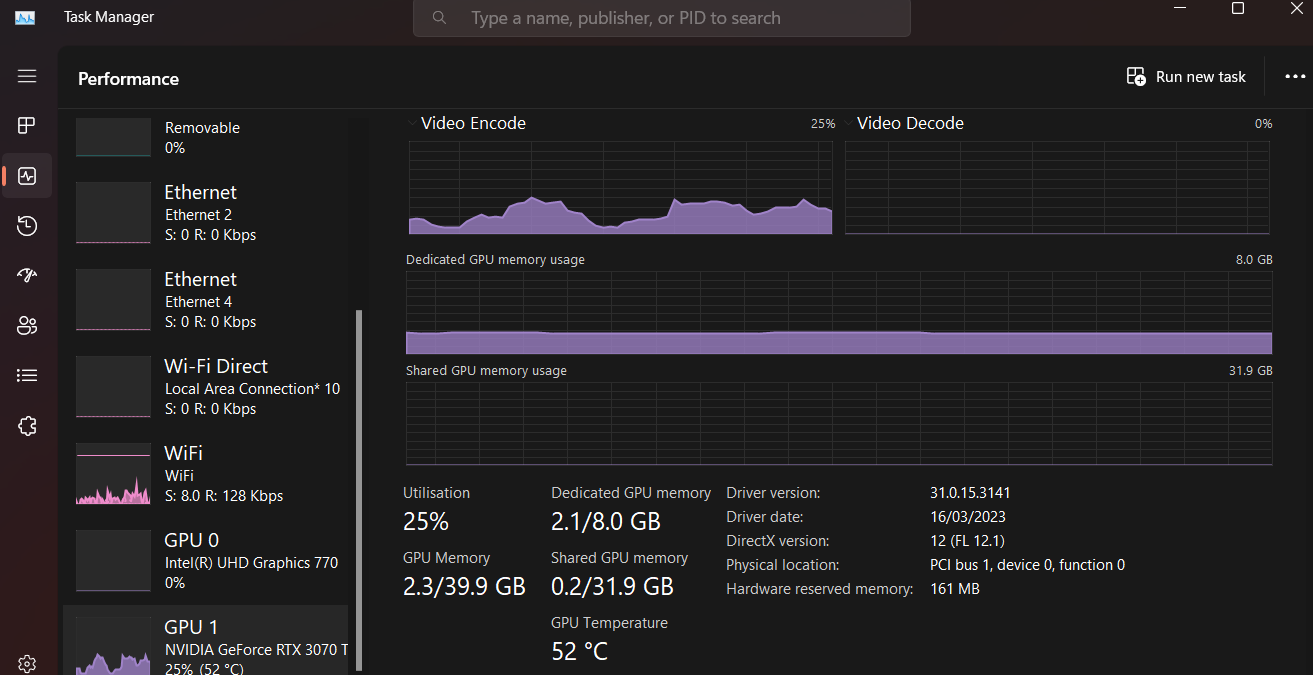Viewport: 1313px width, 675px height.
Task: Open the Users page icon
Action: click(x=27, y=325)
